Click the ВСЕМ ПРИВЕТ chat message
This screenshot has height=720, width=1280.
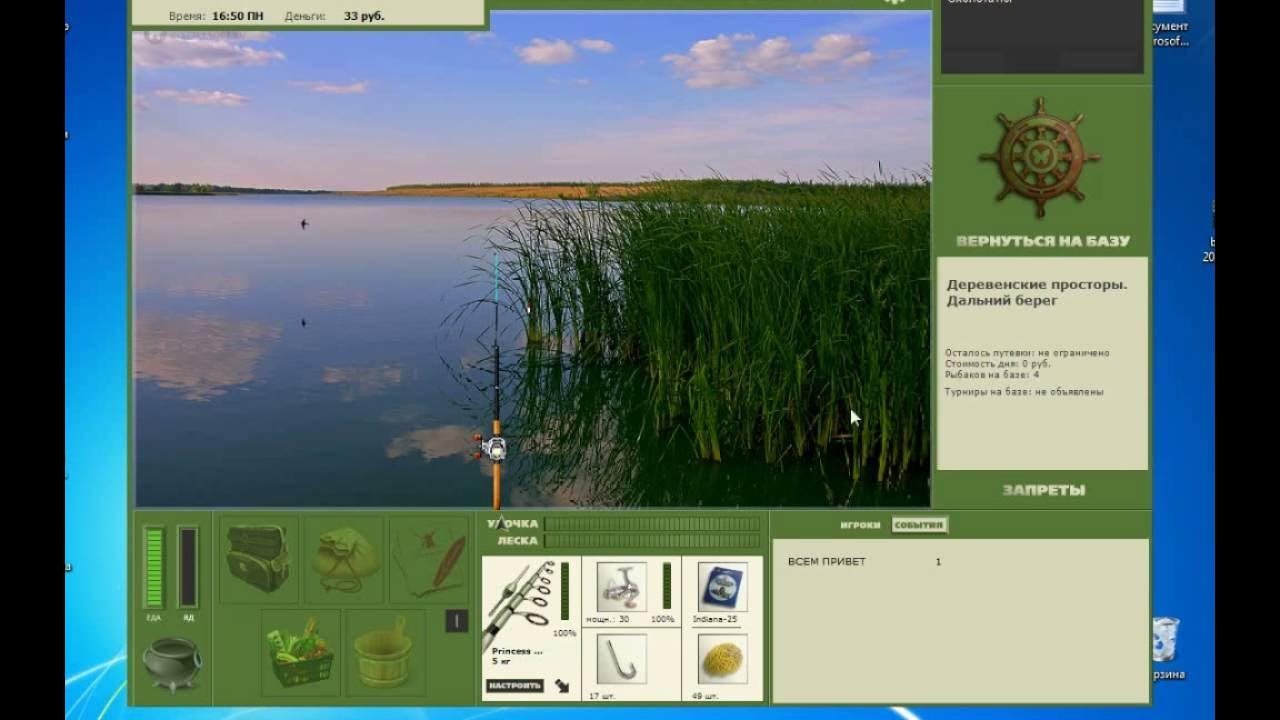(x=827, y=562)
